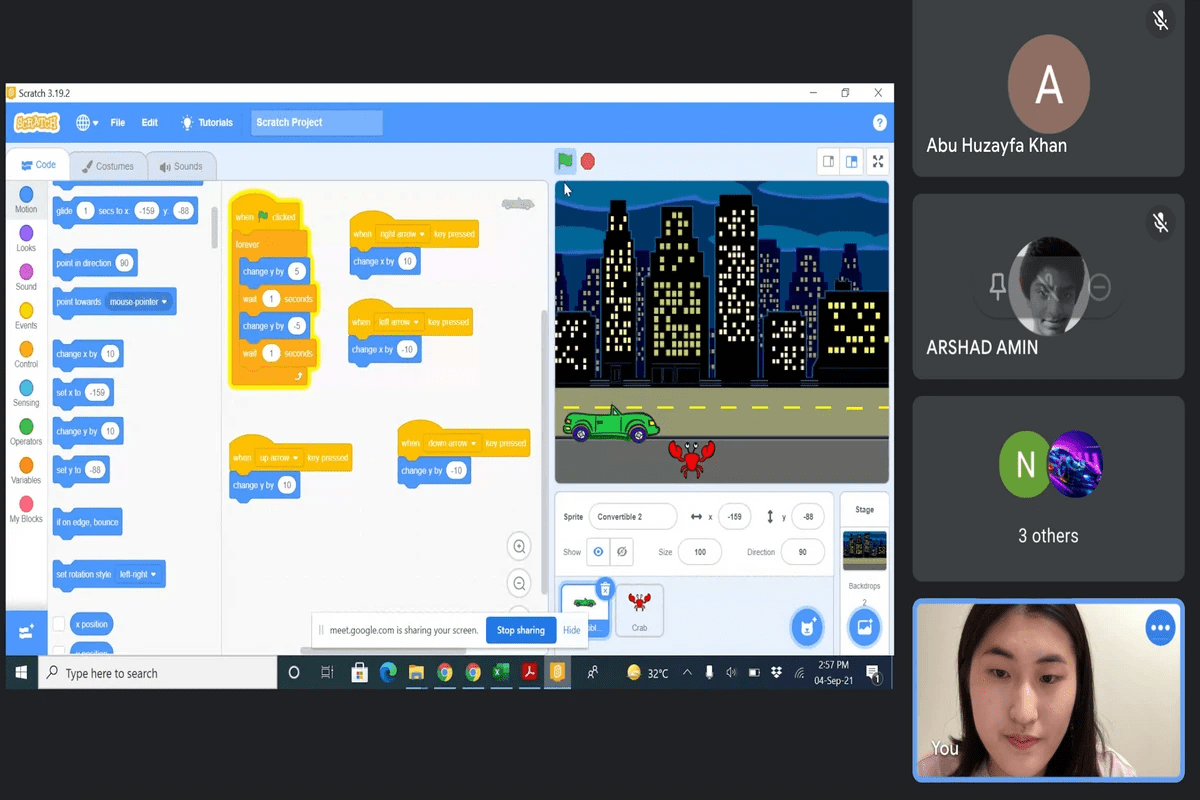Open the Tutorials menu

pyautogui.click(x=207, y=123)
